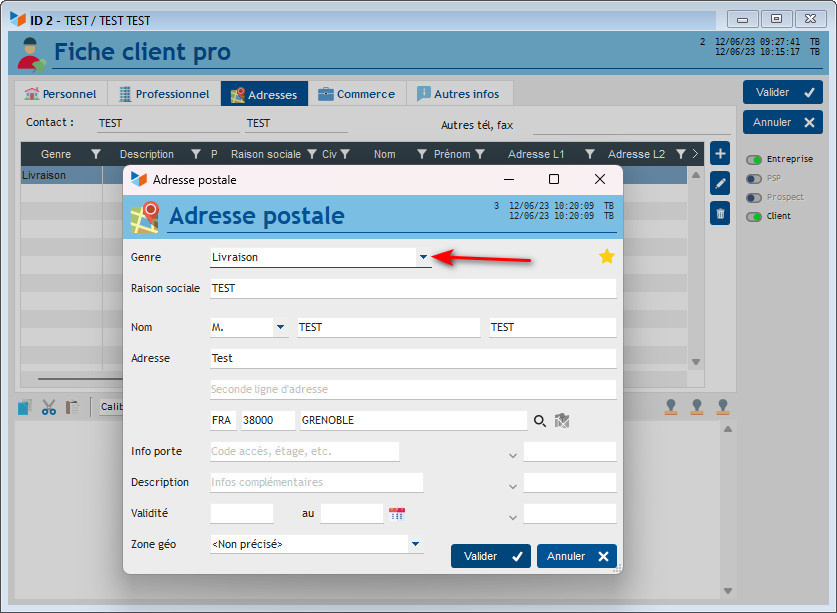This screenshot has width=837, height=613.
Task: Click the trash icon to delete the address
Action: [x=720, y=212]
